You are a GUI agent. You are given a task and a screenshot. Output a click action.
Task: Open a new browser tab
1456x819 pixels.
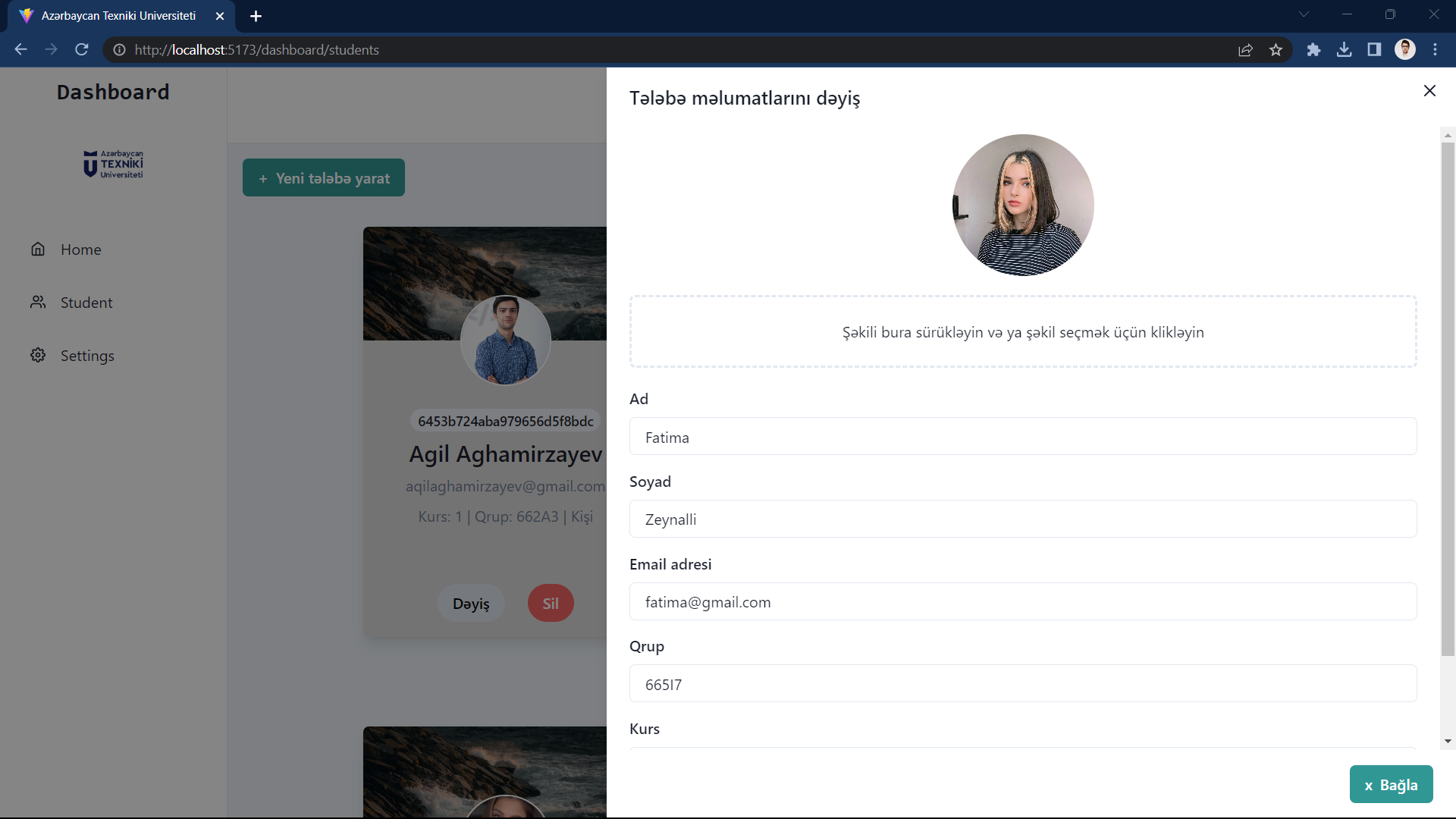pos(256,16)
